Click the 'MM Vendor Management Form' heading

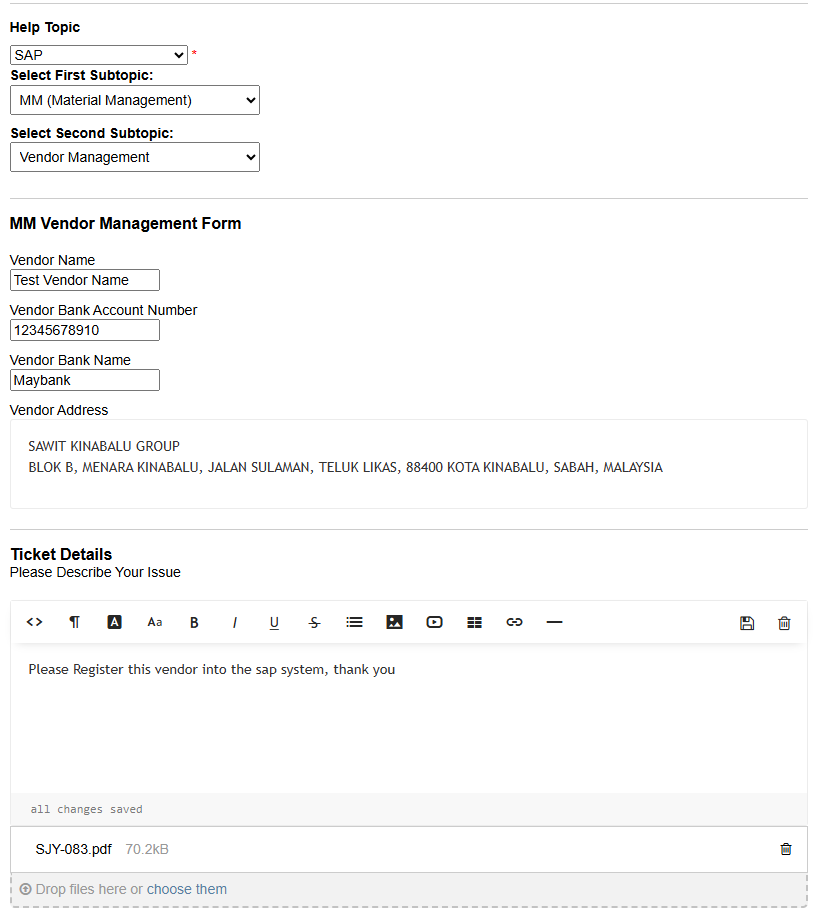tap(125, 223)
